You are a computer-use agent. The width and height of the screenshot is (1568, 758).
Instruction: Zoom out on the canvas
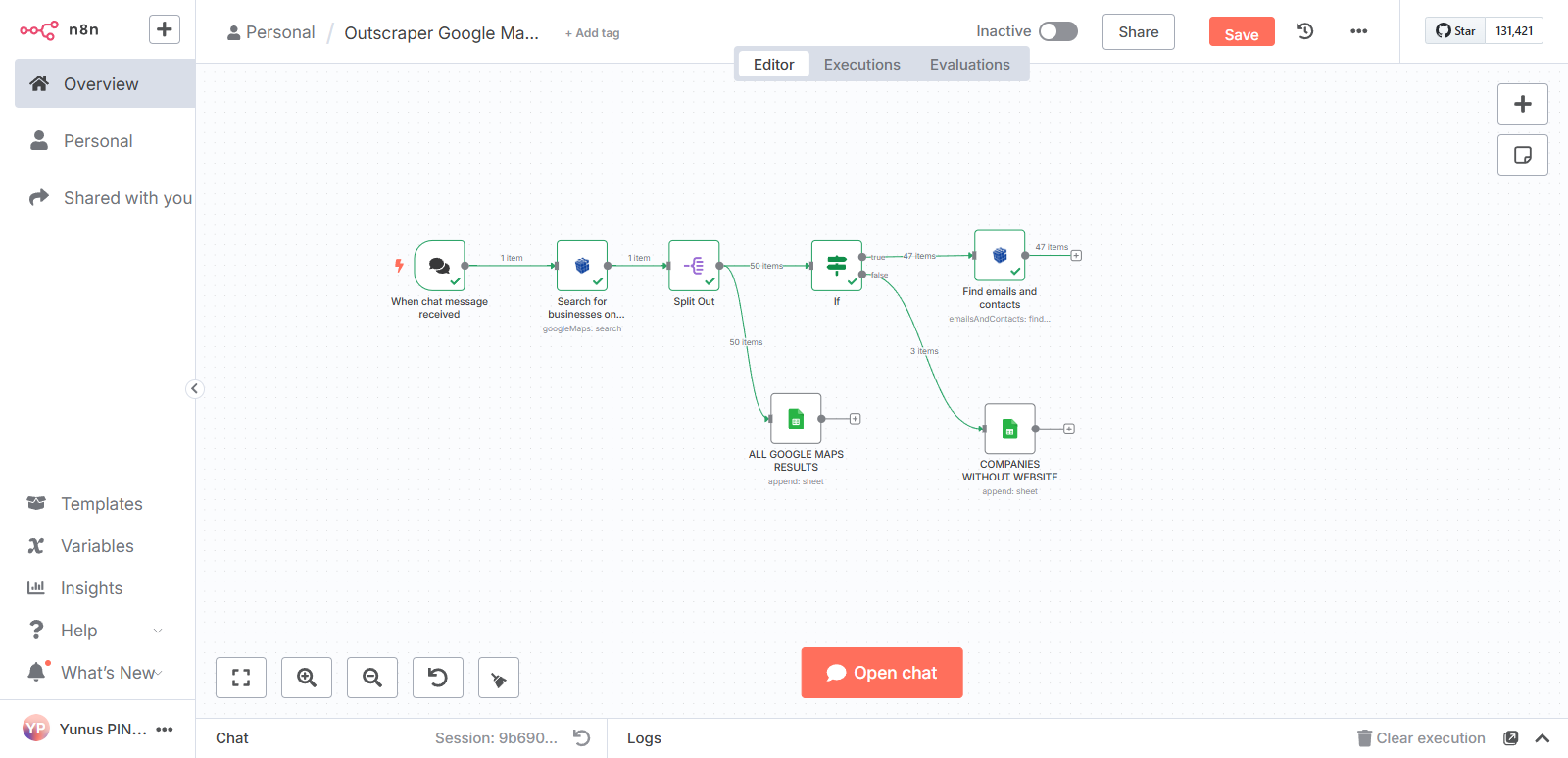[x=372, y=678]
